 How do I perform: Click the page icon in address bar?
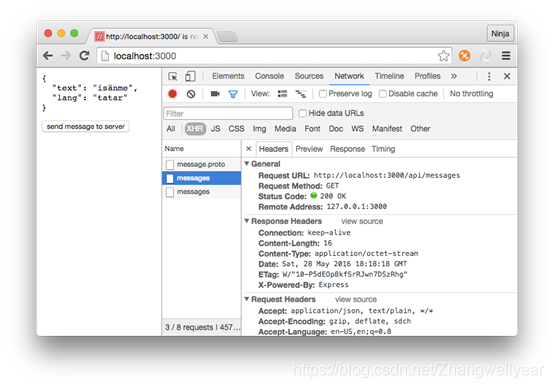(105, 56)
